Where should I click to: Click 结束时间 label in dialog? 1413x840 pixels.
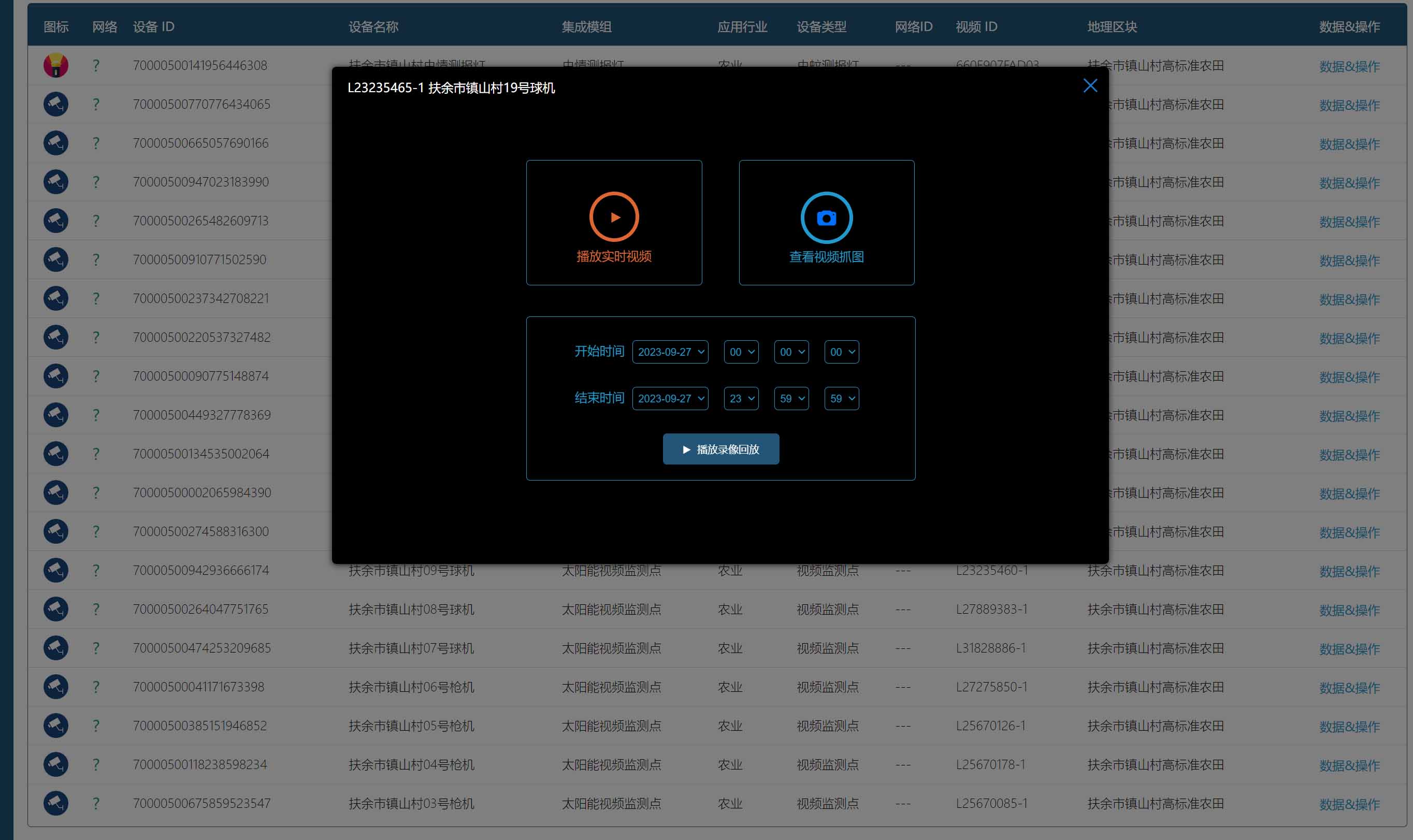point(599,397)
